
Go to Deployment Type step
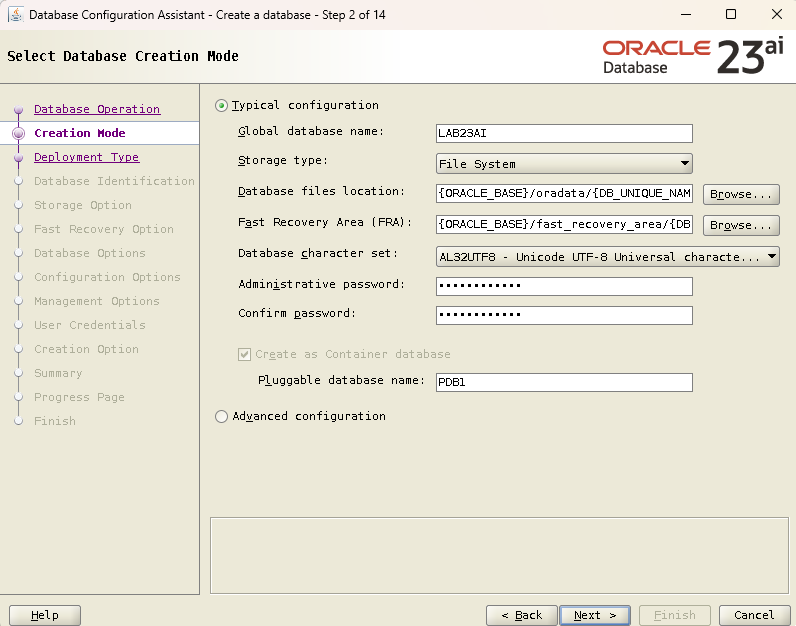point(86,157)
